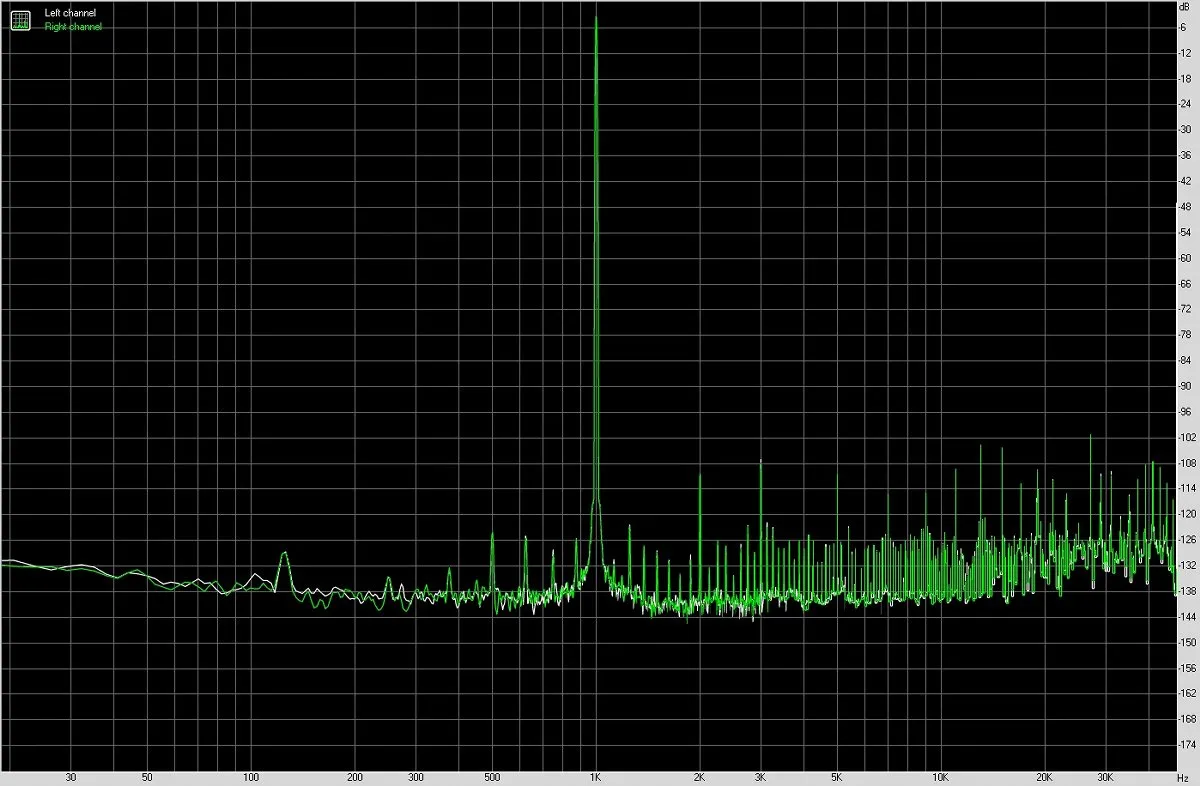Image resolution: width=1200 pixels, height=786 pixels.
Task: Click the -6 dB axis value
Action: (x=1183, y=26)
